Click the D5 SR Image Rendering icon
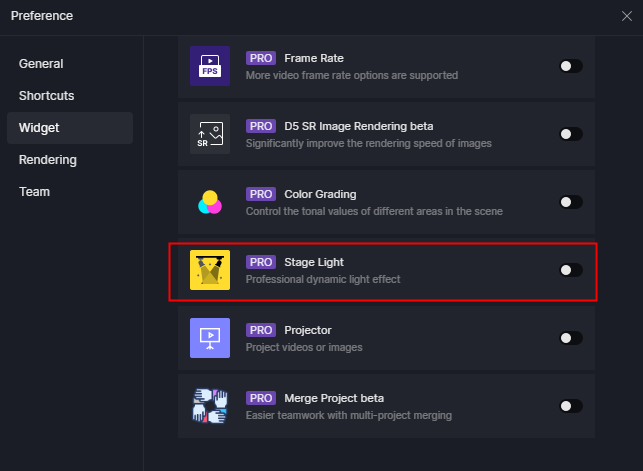The image size is (643, 471). [x=210, y=134]
